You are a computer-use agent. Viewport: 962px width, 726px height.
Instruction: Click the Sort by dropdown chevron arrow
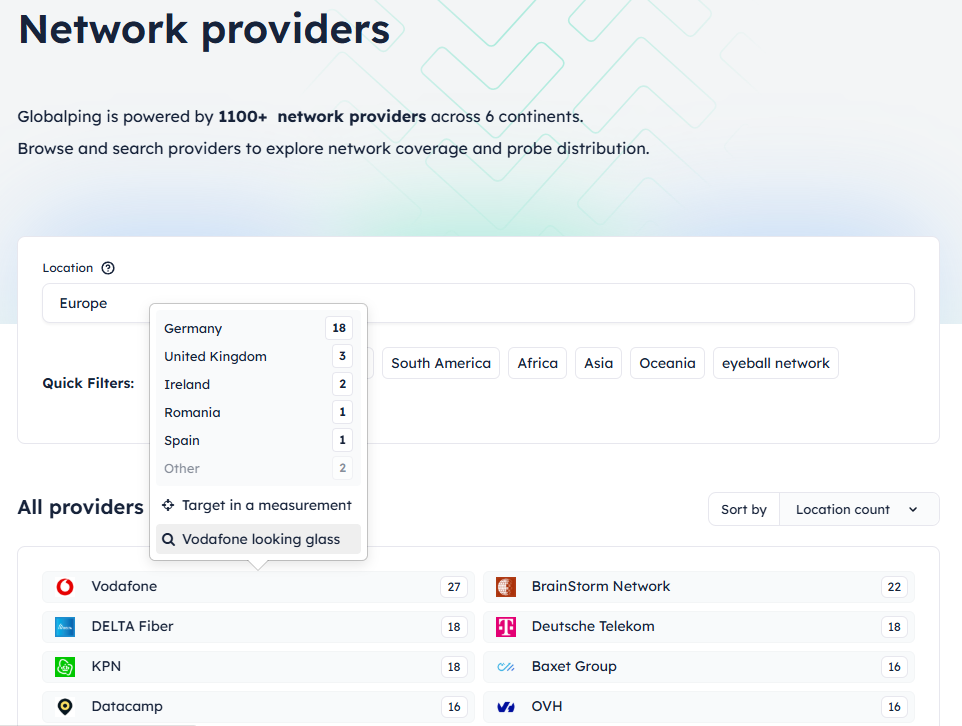pos(913,509)
